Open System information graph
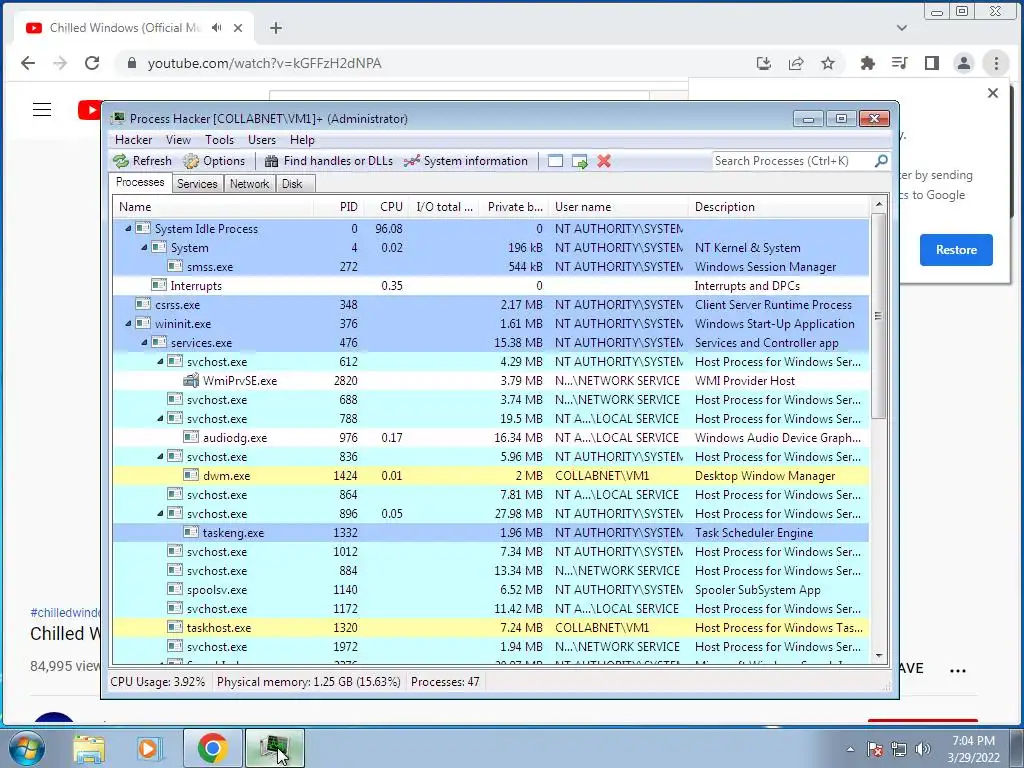Screen dimensions: 1024x768 [466, 161]
